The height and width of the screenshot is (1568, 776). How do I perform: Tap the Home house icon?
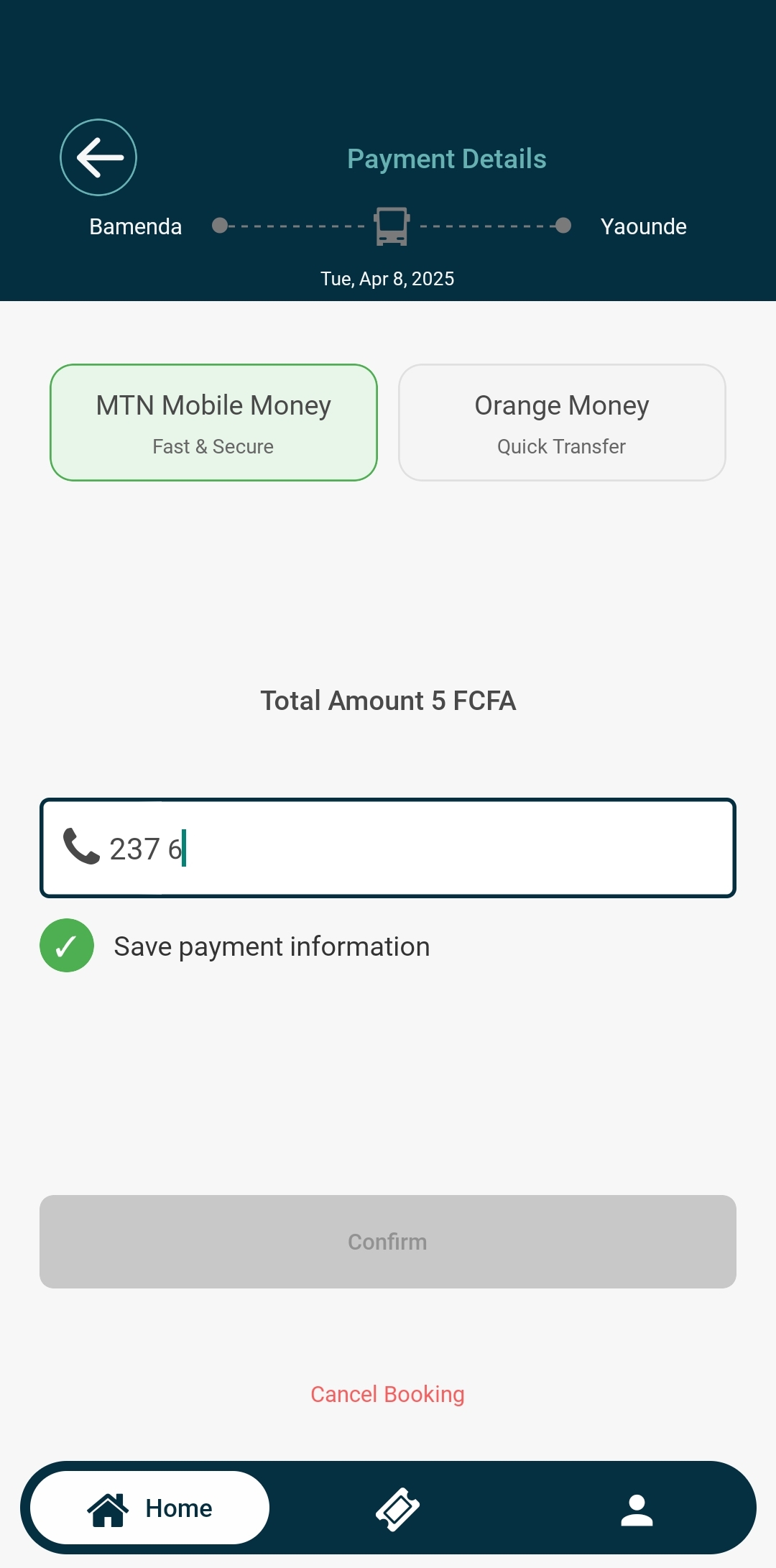point(108,1509)
